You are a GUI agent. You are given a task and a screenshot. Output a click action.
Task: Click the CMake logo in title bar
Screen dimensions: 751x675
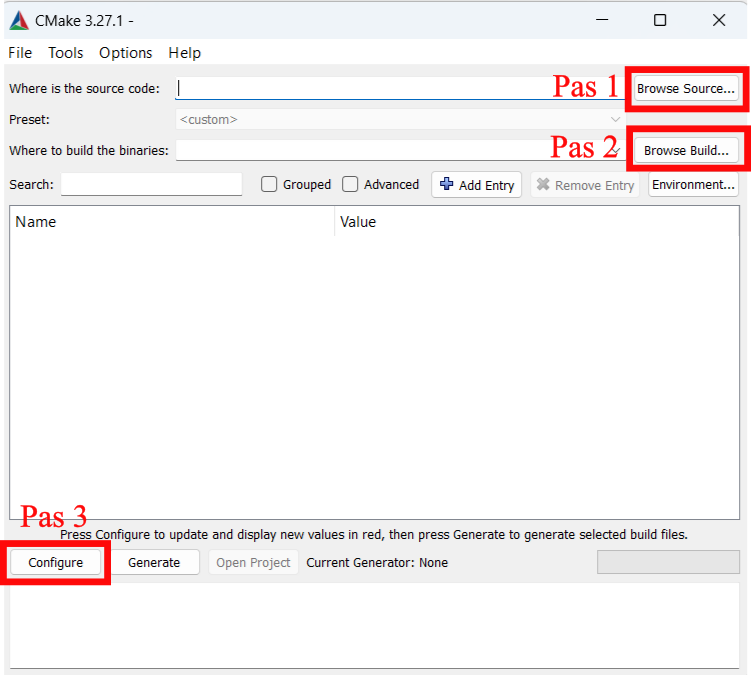[19, 20]
